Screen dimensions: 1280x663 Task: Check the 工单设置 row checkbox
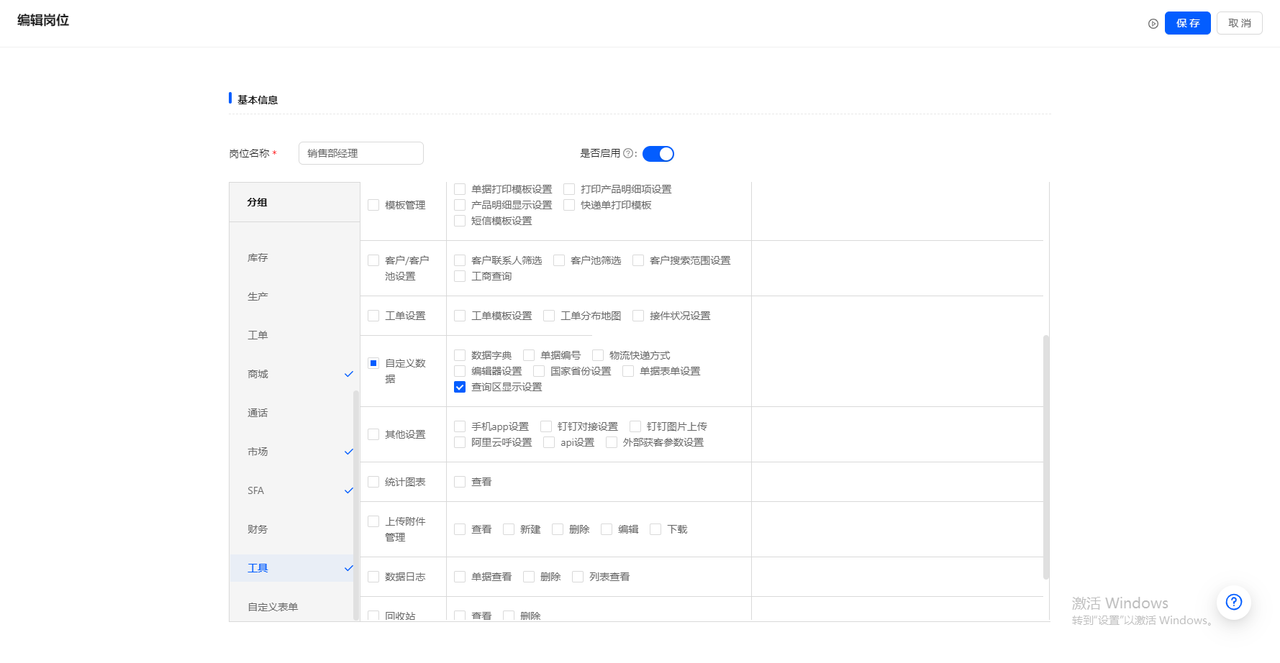[x=373, y=316]
